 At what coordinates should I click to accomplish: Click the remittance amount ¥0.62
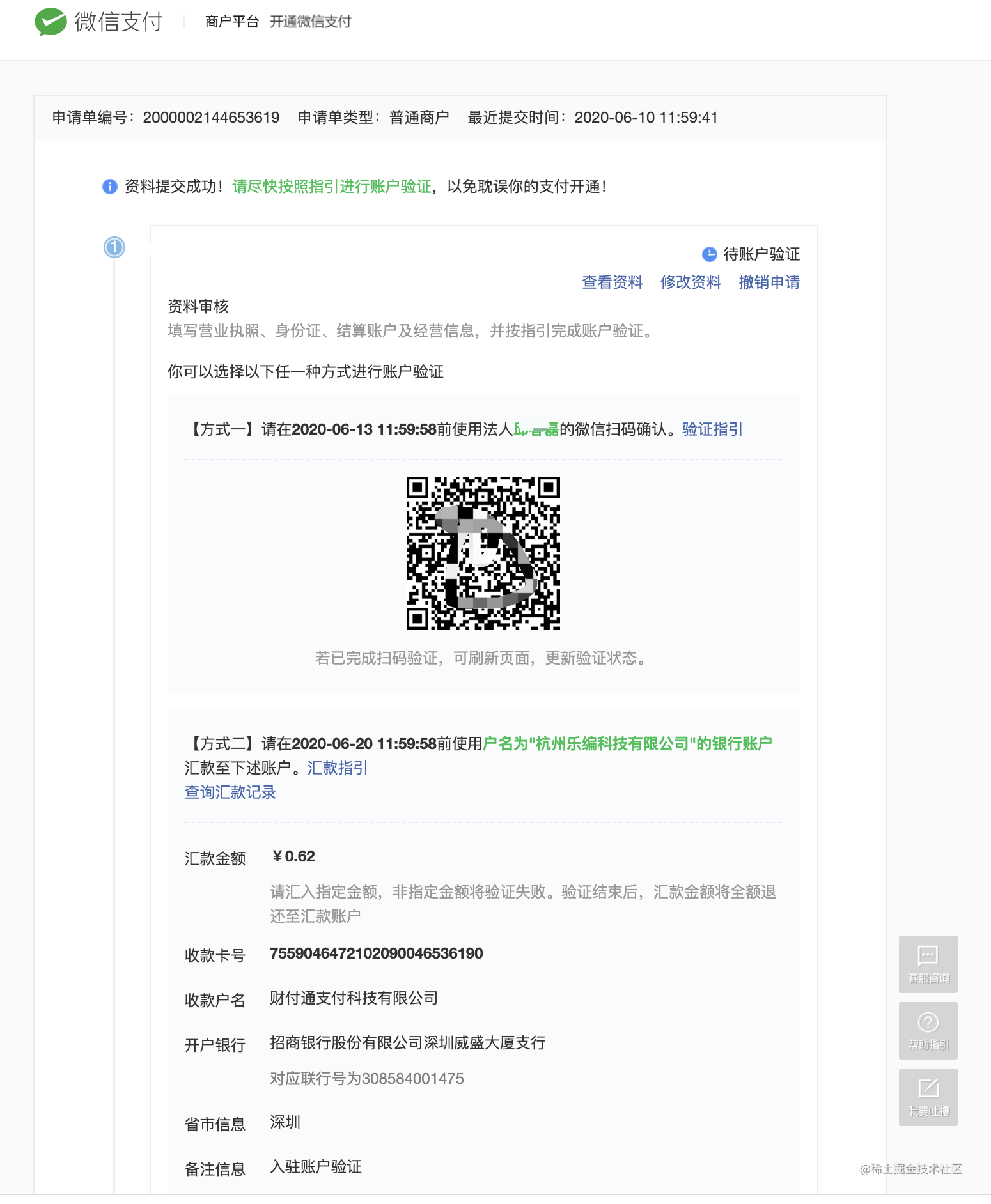pos(293,856)
